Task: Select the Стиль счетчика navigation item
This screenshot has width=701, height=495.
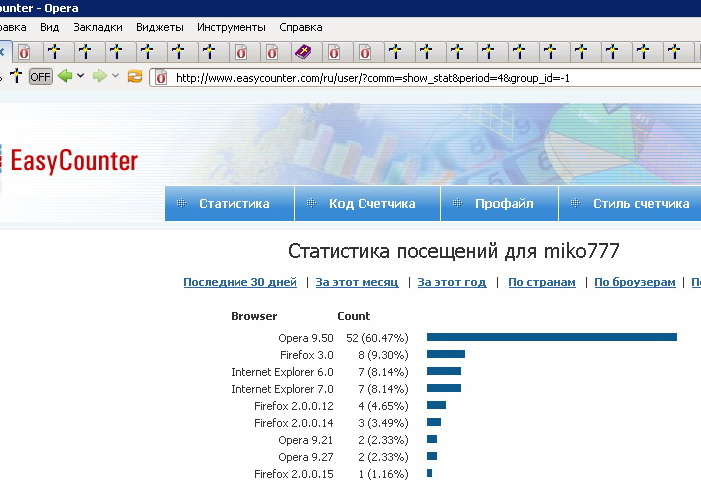Action: tap(640, 204)
